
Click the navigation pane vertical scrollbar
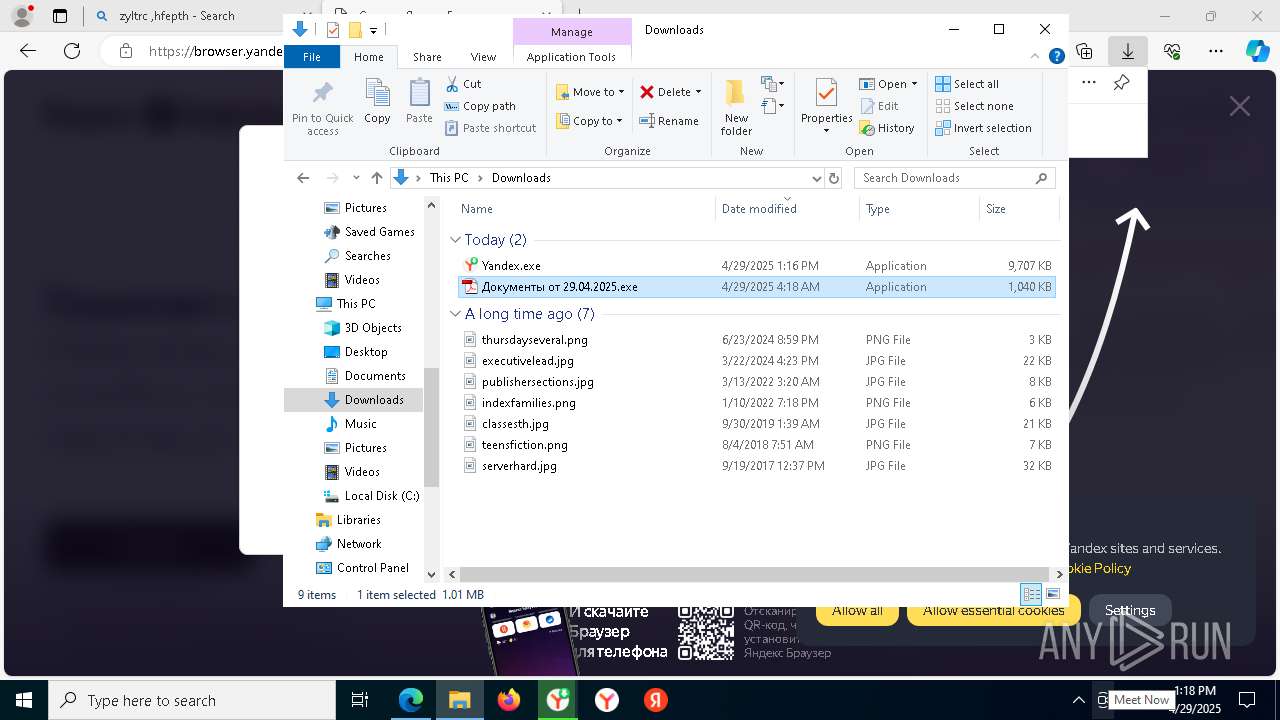click(x=432, y=427)
